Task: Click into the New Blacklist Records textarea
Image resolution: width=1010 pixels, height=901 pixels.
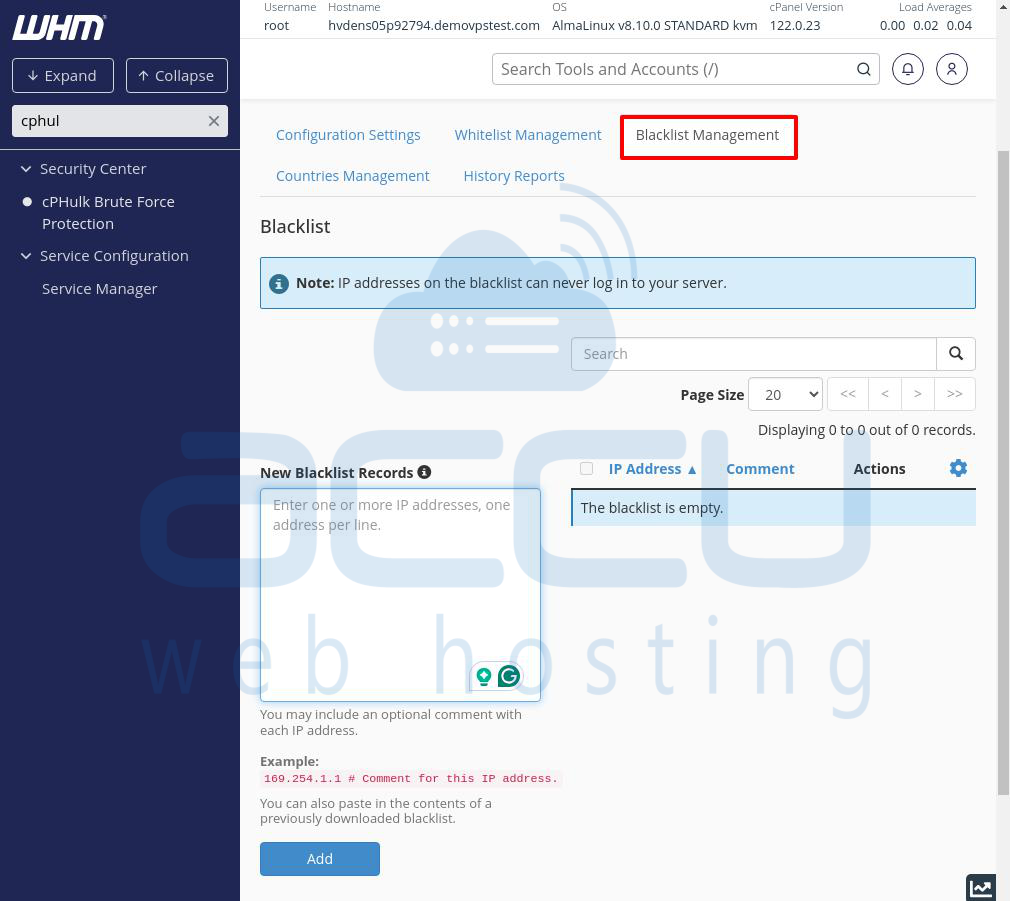Action: pos(400,594)
